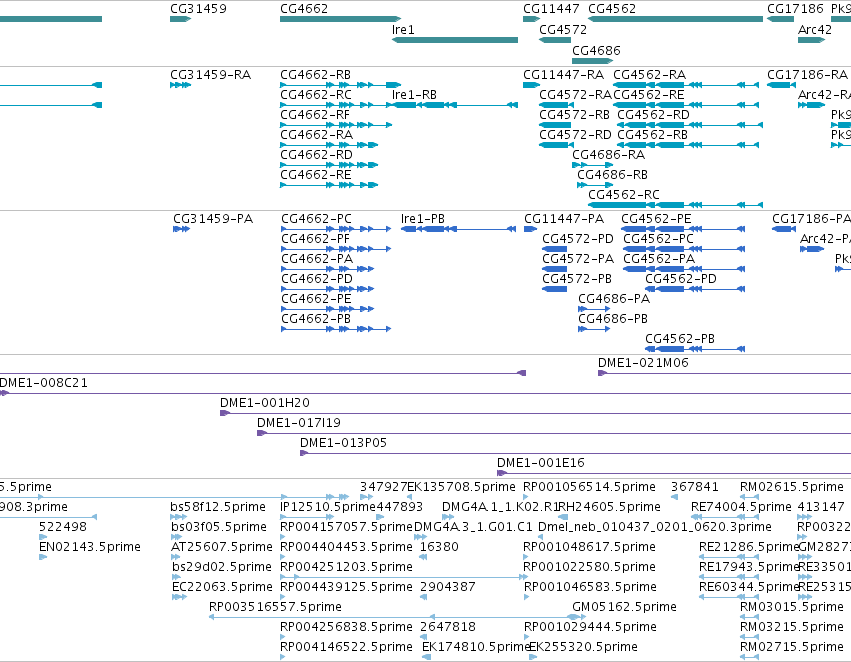Click transcript CG11447-RA label
Screen dimensions: 851x662
pos(563,74)
